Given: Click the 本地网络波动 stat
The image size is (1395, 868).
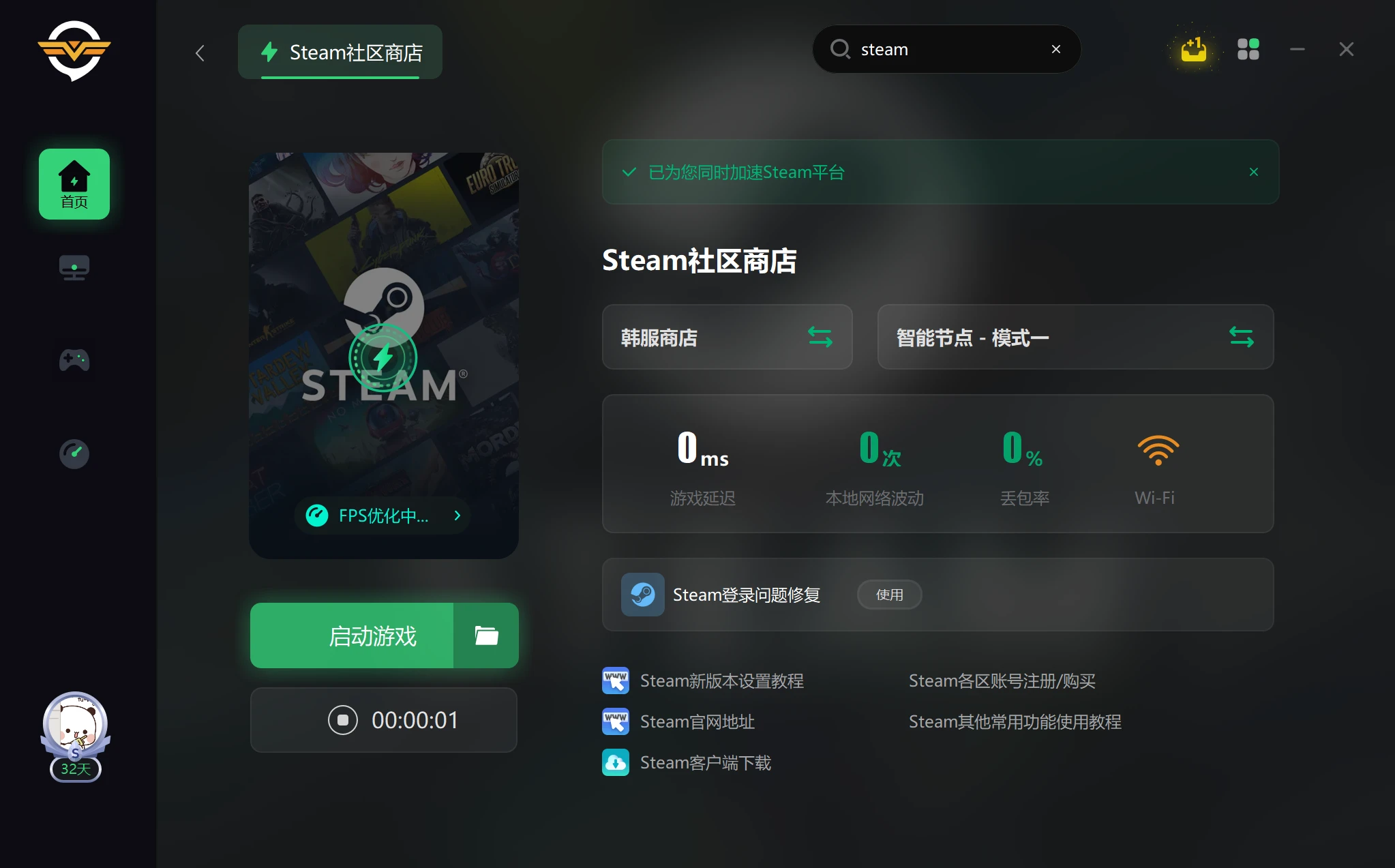Looking at the screenshot, I should [x=875, y=468].
